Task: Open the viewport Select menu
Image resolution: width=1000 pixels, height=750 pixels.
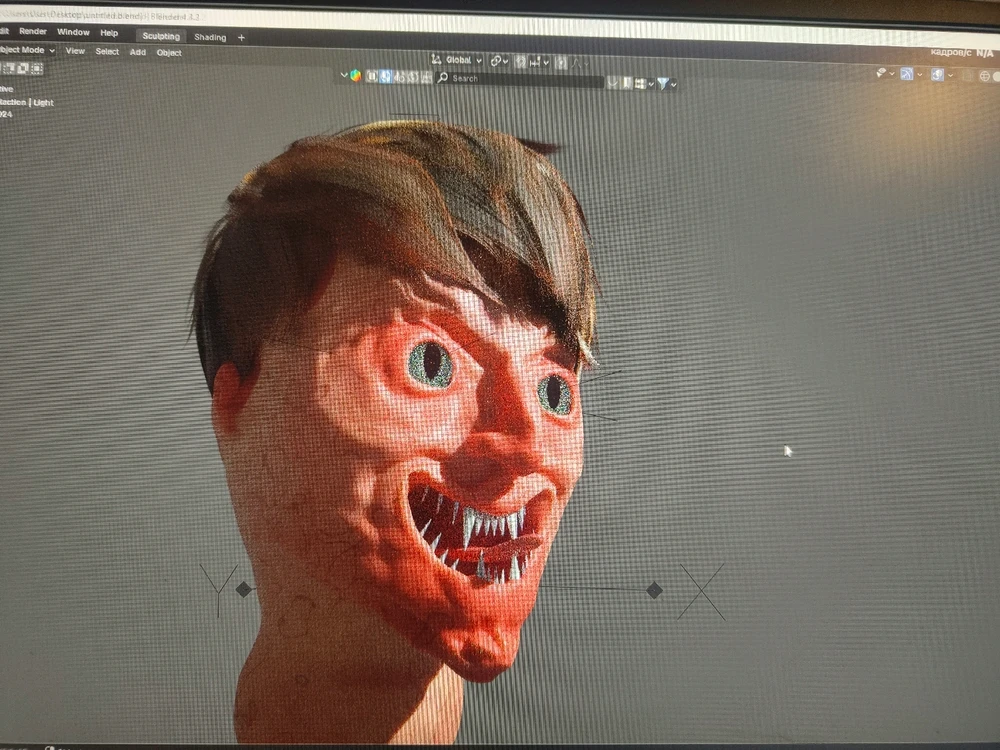Action: pos(107,52)
